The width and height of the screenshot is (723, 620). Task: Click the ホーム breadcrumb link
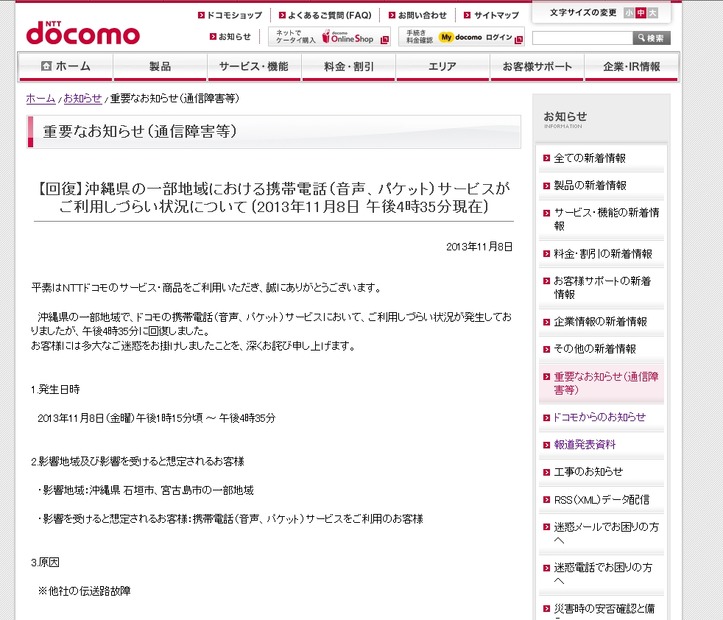coord(41,98)
